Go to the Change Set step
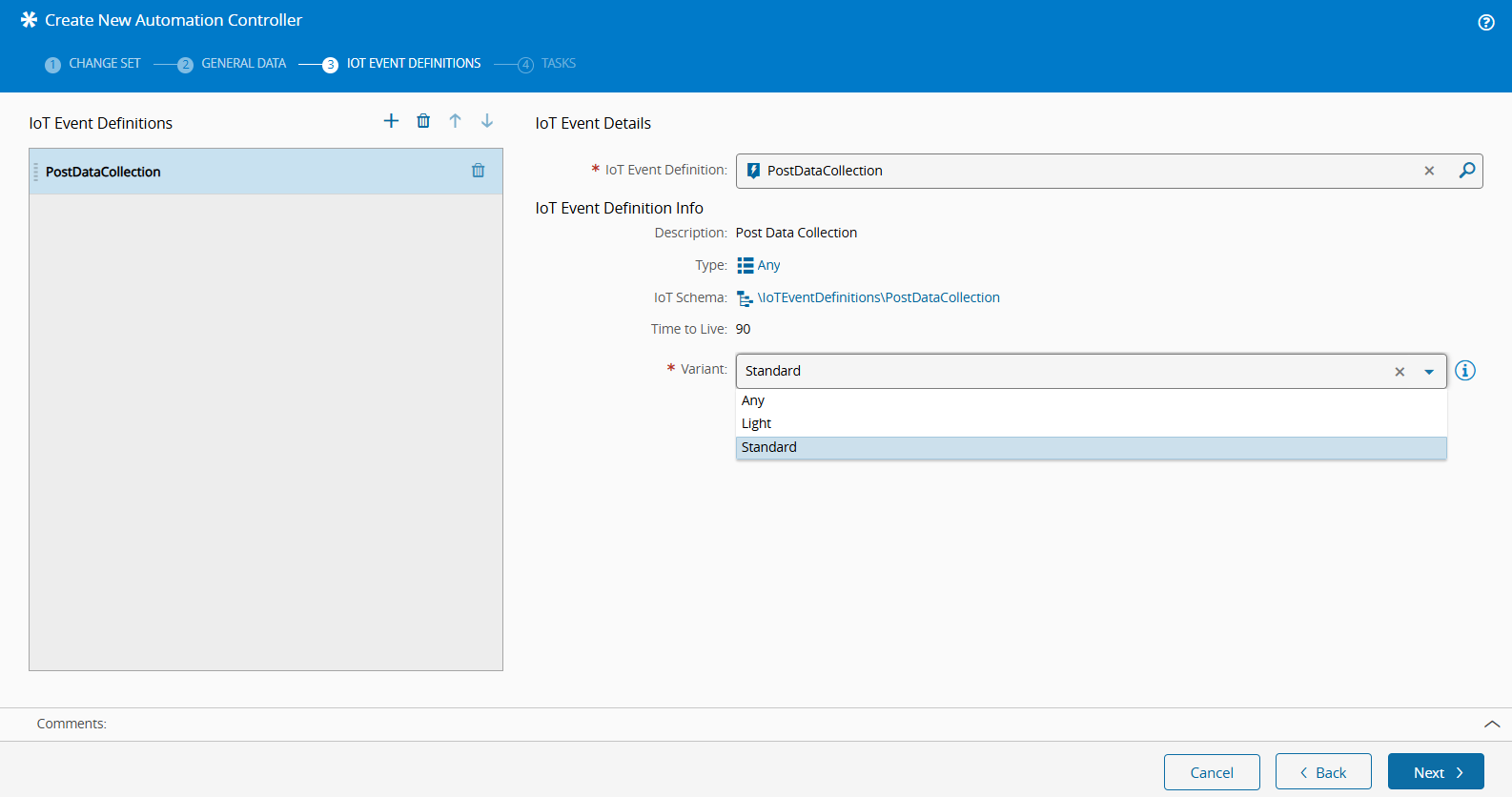This screenshot has height=797, width=1512. [104, 64]
